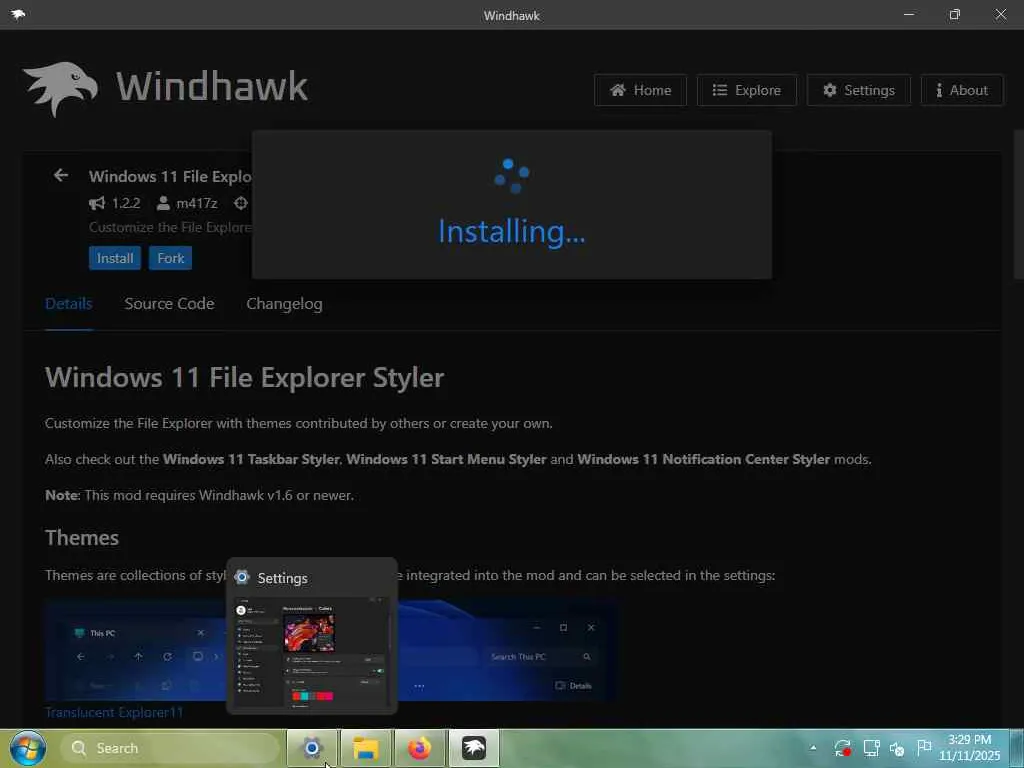Click the page vertical scrollbar

click(x=1018, y=205)
